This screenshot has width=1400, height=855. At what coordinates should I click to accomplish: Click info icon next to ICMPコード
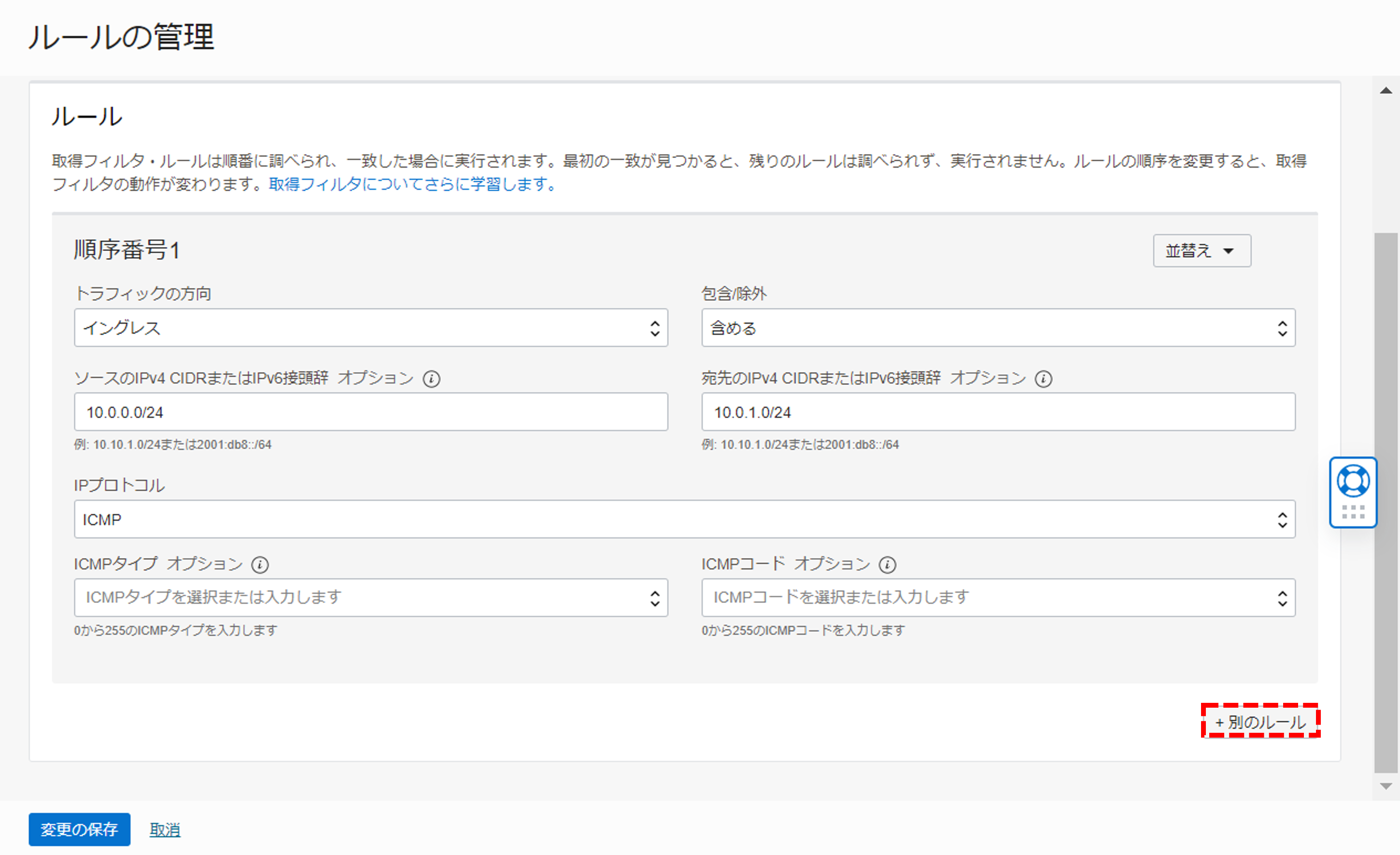point(887,565)
